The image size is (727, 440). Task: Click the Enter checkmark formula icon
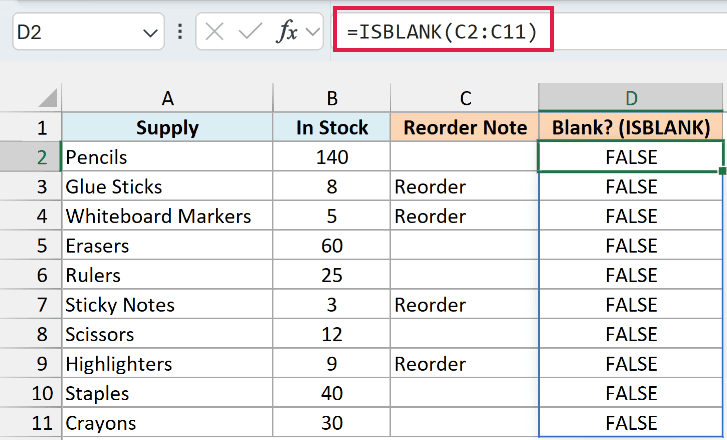point(250,32)
